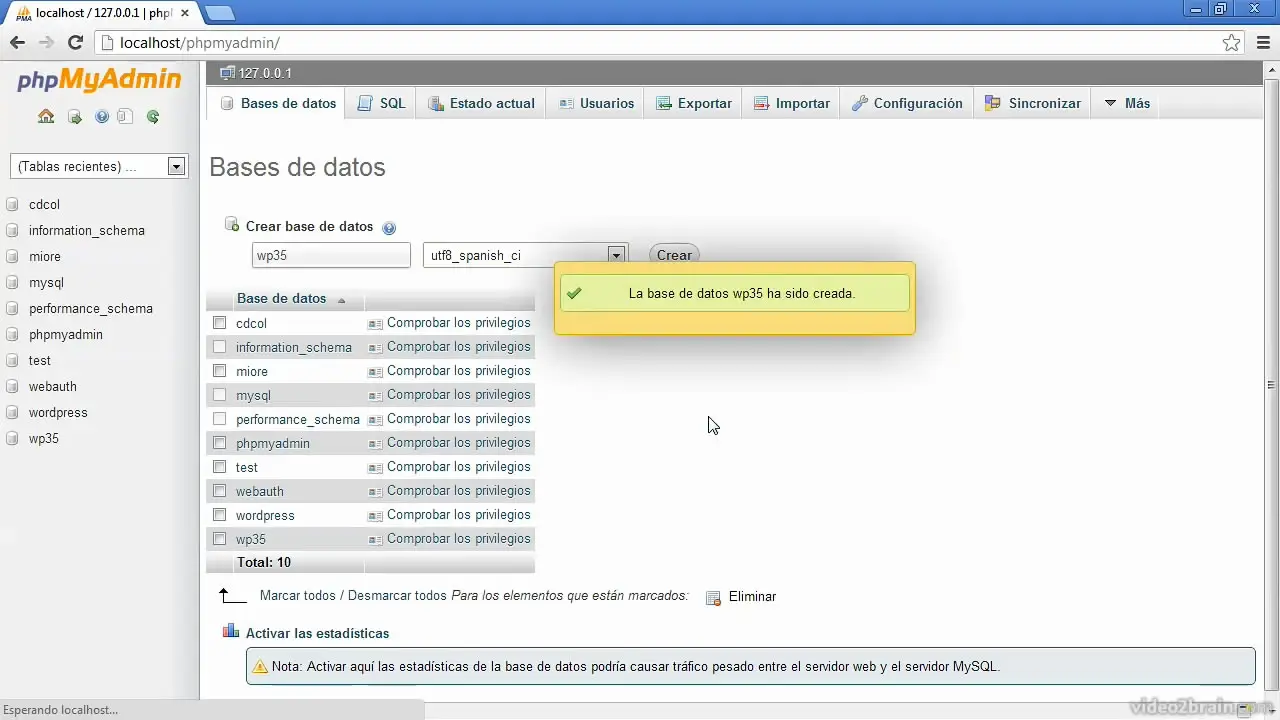Click the privileges icon in the cdcol row
This screenshot has height=720, width=1280.
coord(375,324)
